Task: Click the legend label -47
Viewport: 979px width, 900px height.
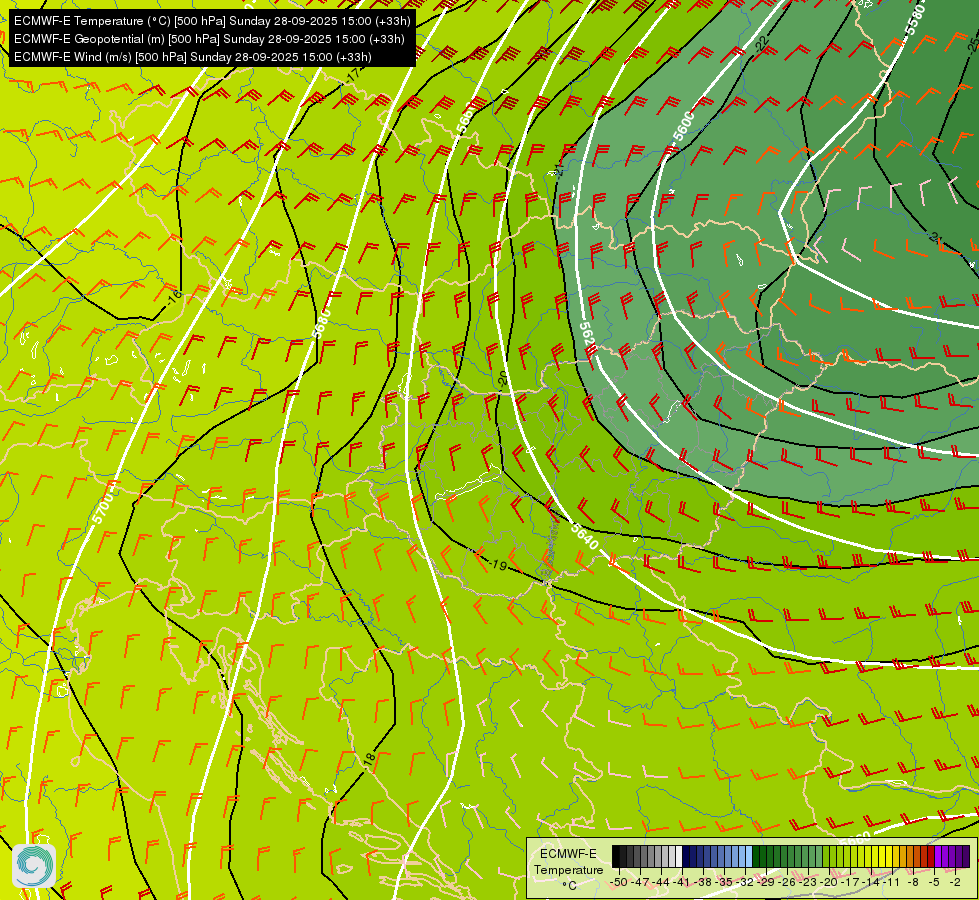Action: (x=640, y=882)
